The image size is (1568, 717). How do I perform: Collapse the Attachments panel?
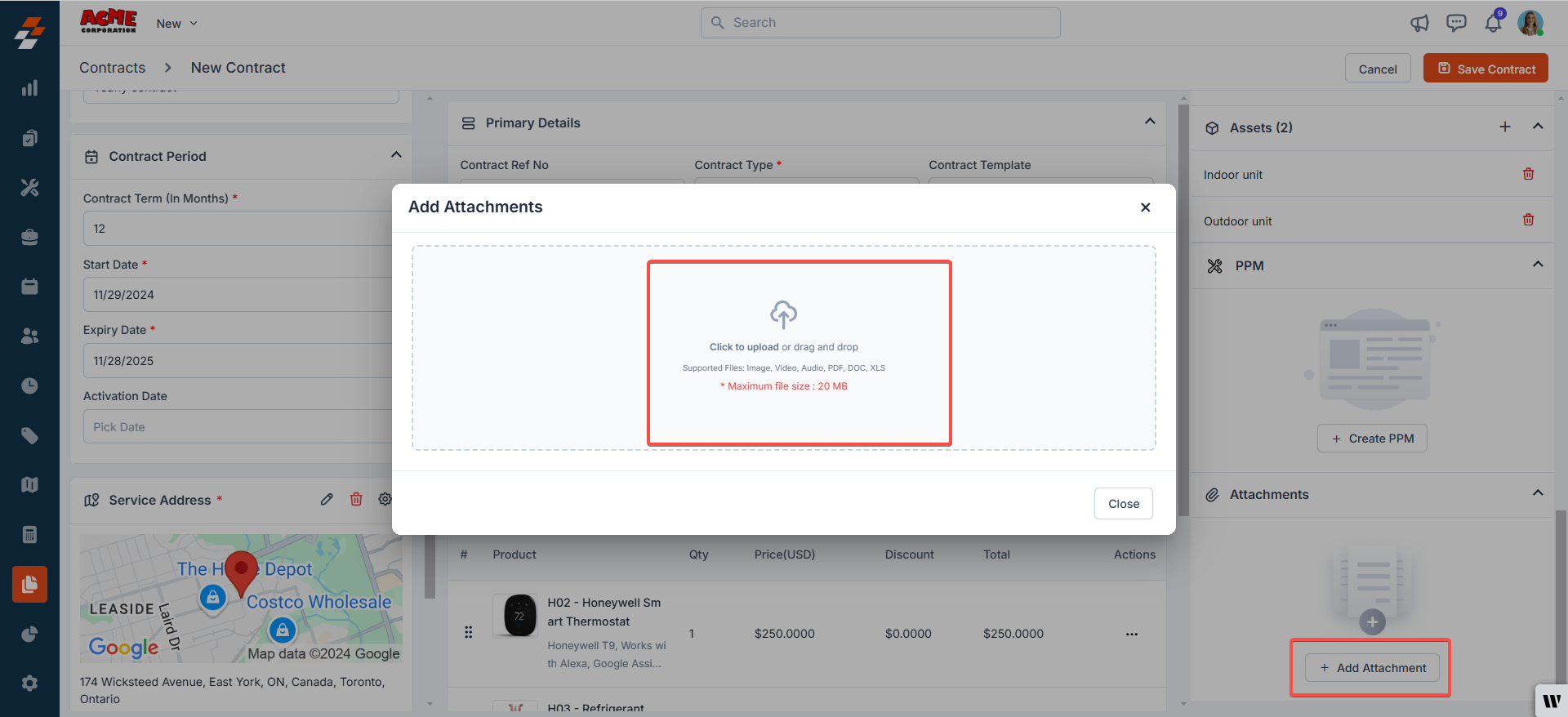tap(1537, 493)
